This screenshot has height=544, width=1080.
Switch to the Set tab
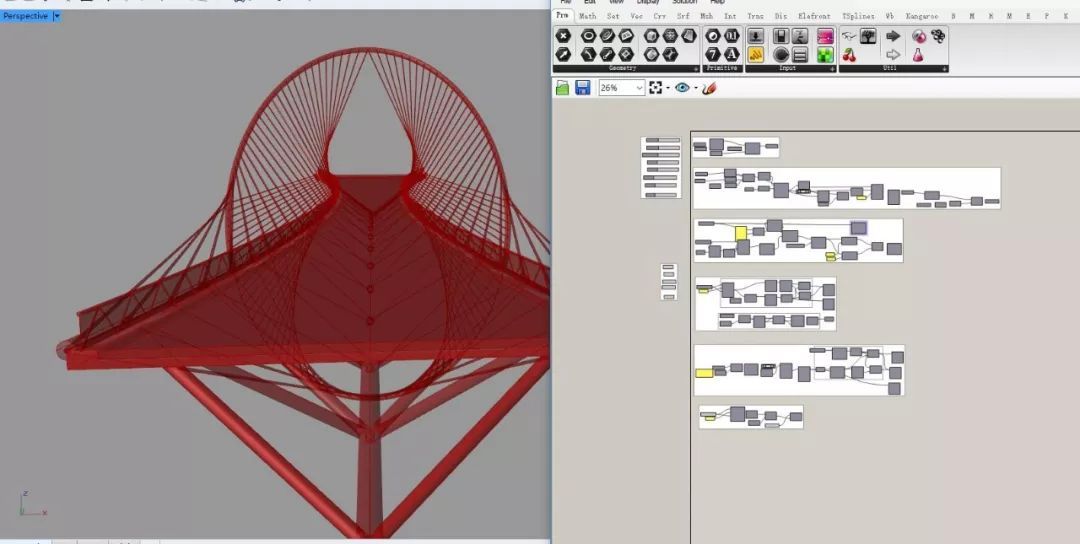(x=613, y=16)
